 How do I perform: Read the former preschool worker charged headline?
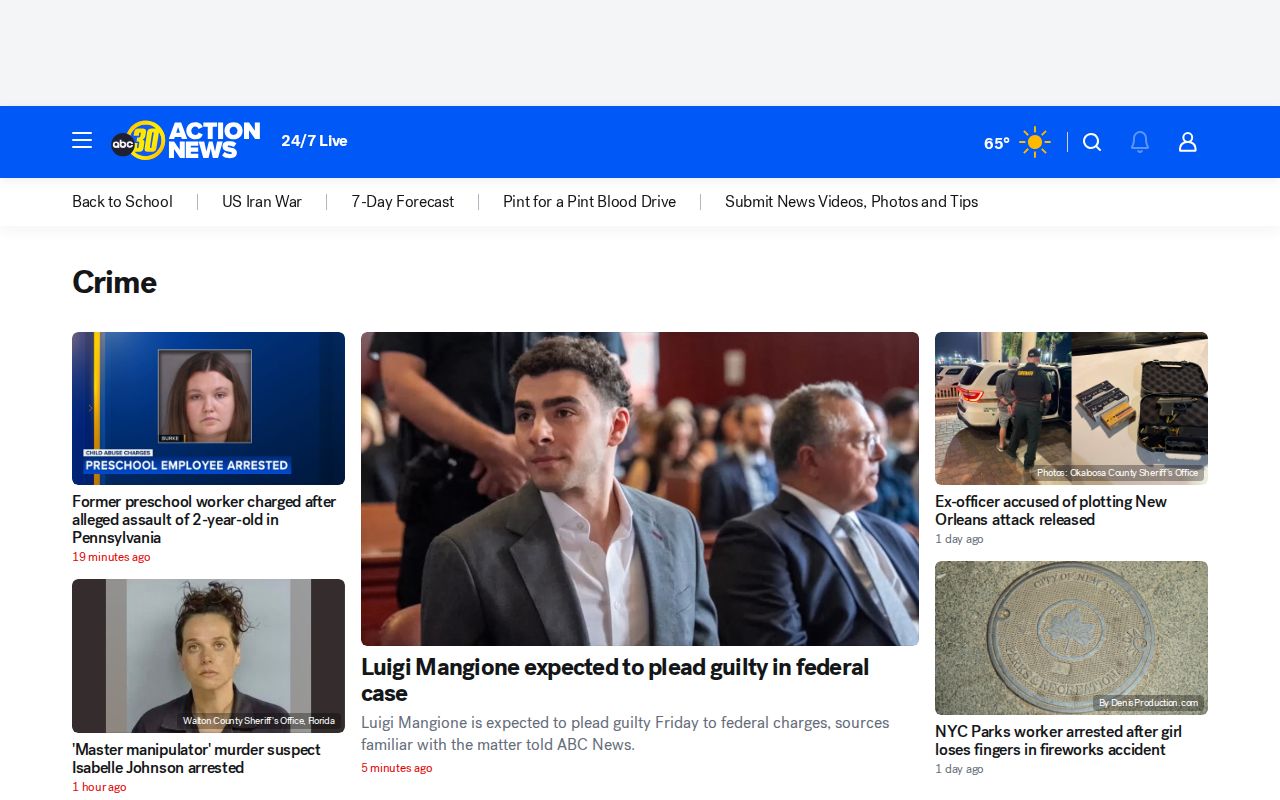pos(204,519)
